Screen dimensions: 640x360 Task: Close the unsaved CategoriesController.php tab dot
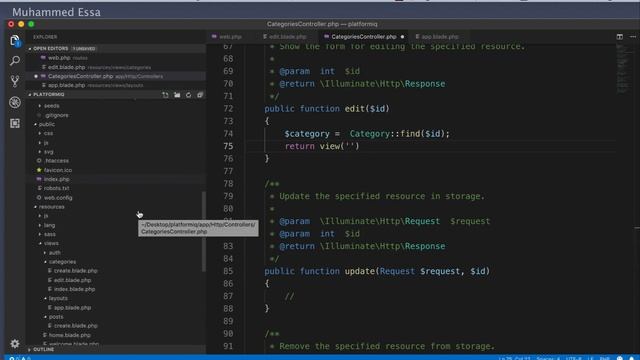tap(402, 37)
